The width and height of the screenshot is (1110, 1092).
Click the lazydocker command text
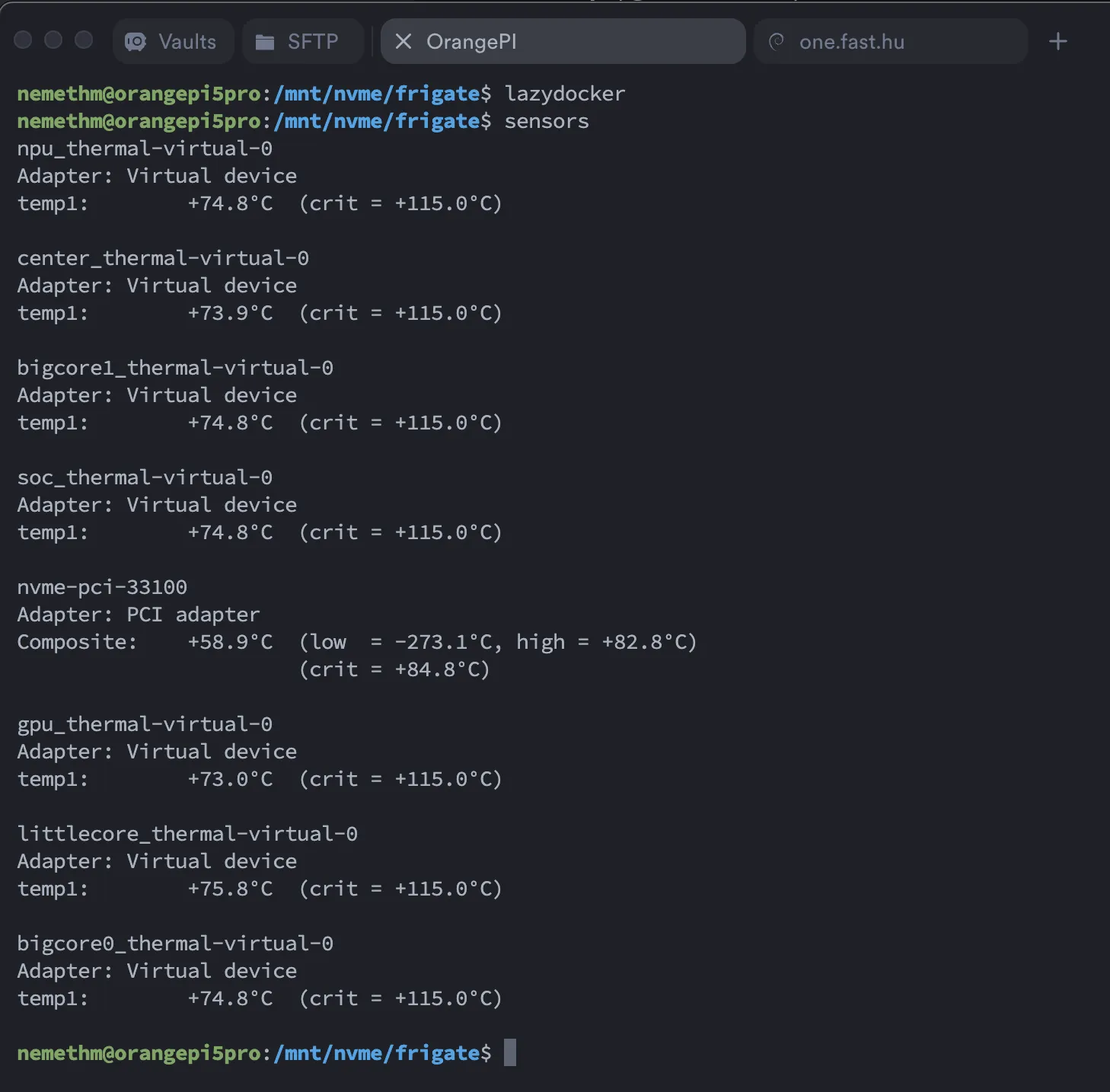(x=564, y=94)
